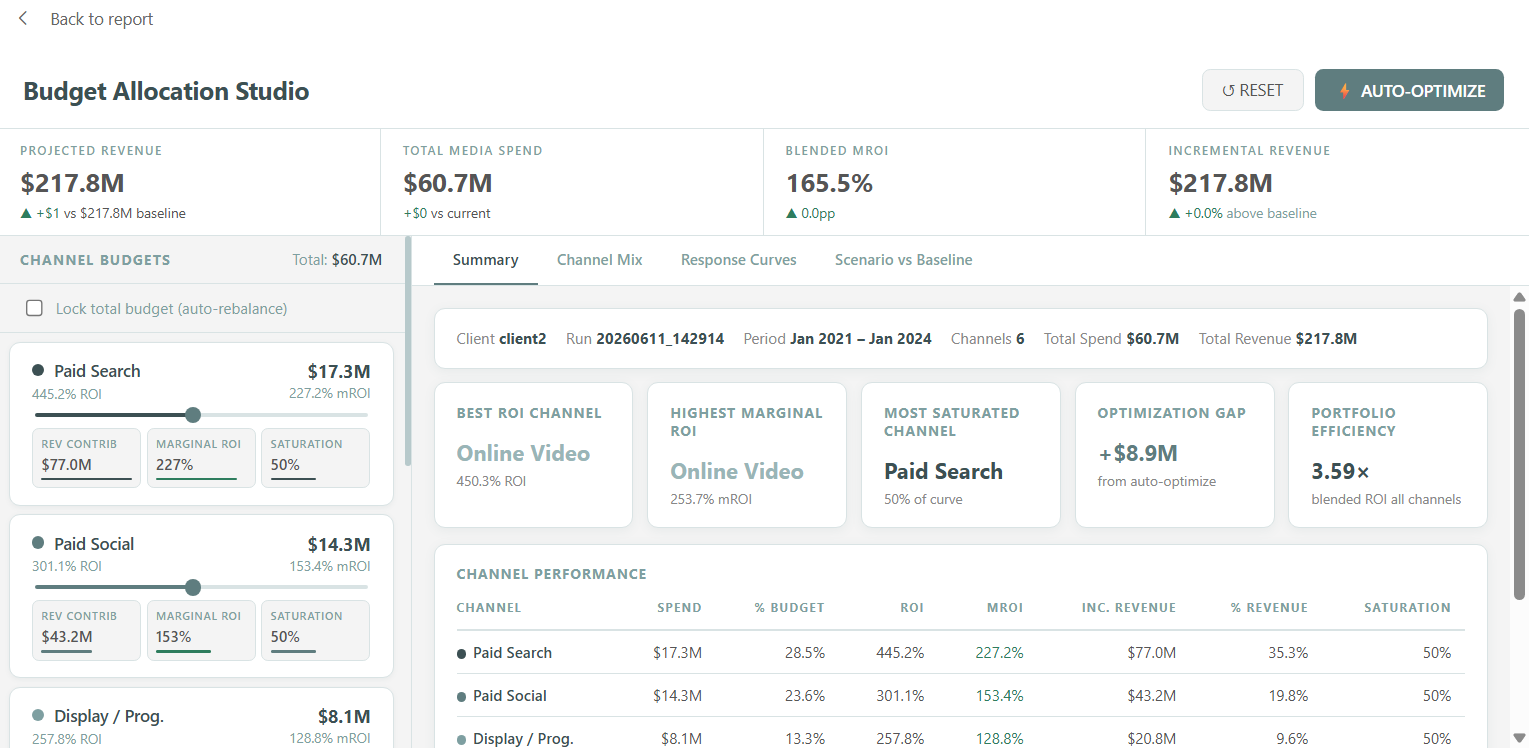The height and width of the screenshot is (748, 1532).
Task: Click the CHANNEL BUDGETS Total $60.7M text
Action: [x=337, y=260]
